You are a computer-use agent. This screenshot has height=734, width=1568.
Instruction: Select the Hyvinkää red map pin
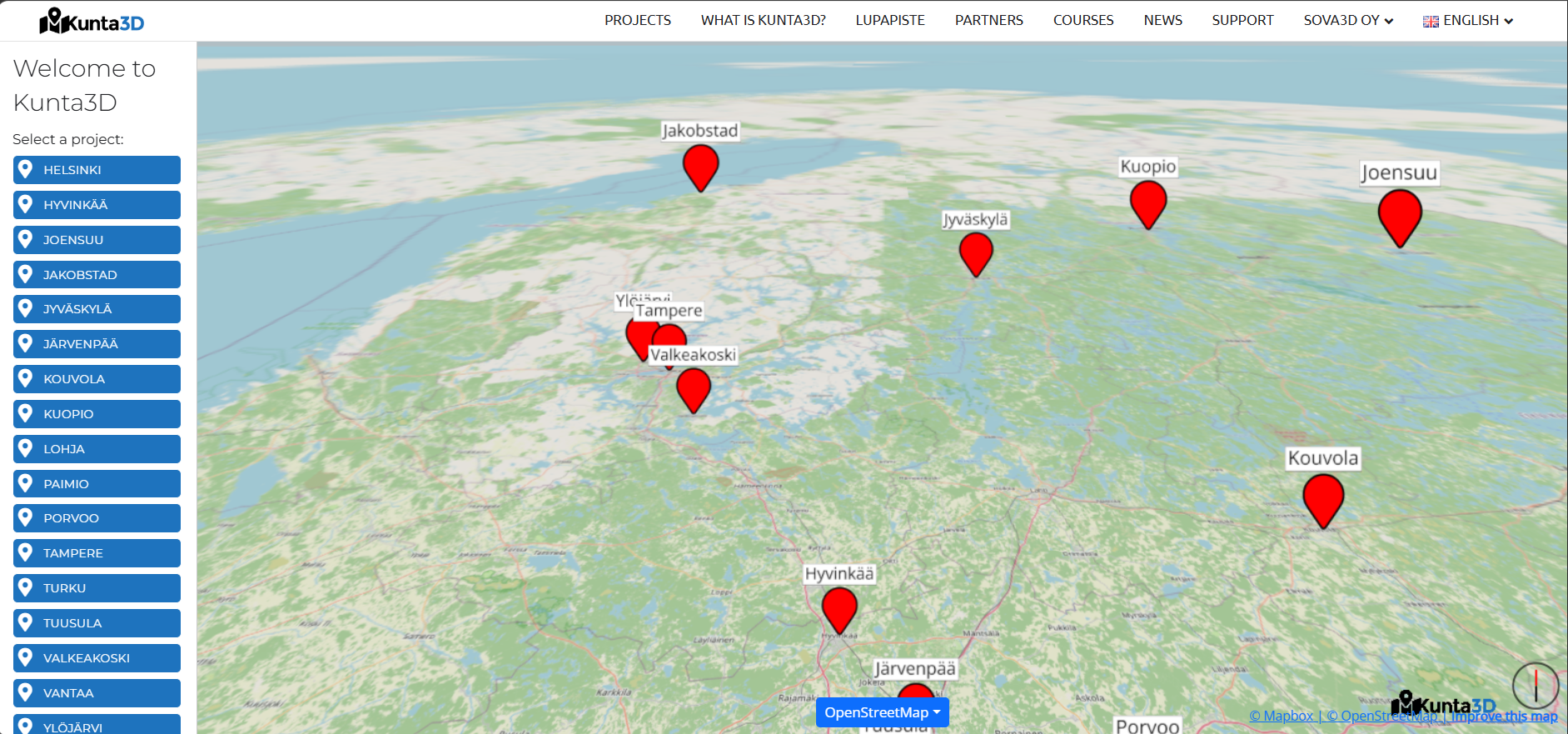pyautogui.click(x=839, y=610)
